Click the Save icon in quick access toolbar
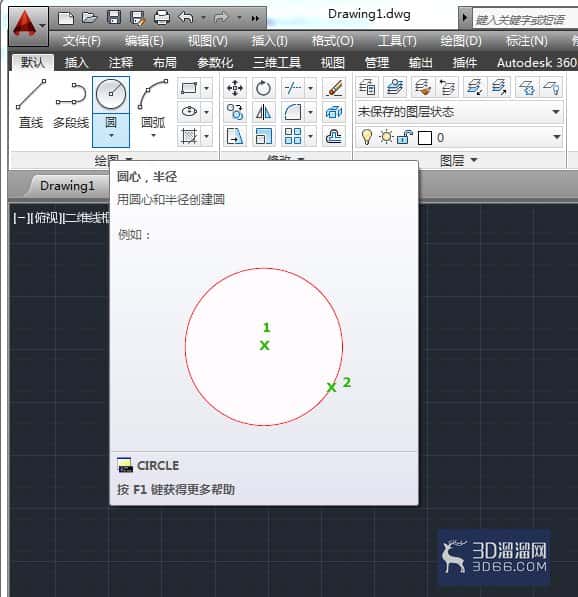The image size is (578, 597). click(x=113, y=18)
